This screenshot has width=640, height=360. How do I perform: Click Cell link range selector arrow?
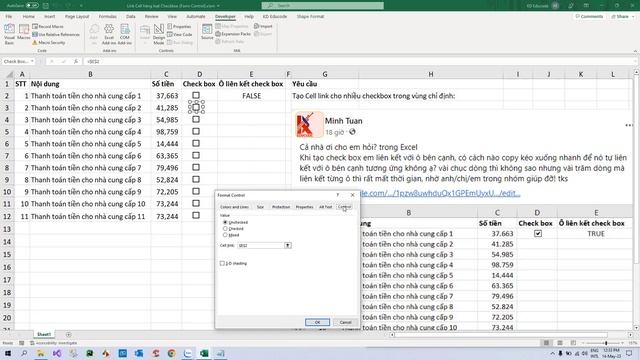pyautogui.click(x=288, y=245)
